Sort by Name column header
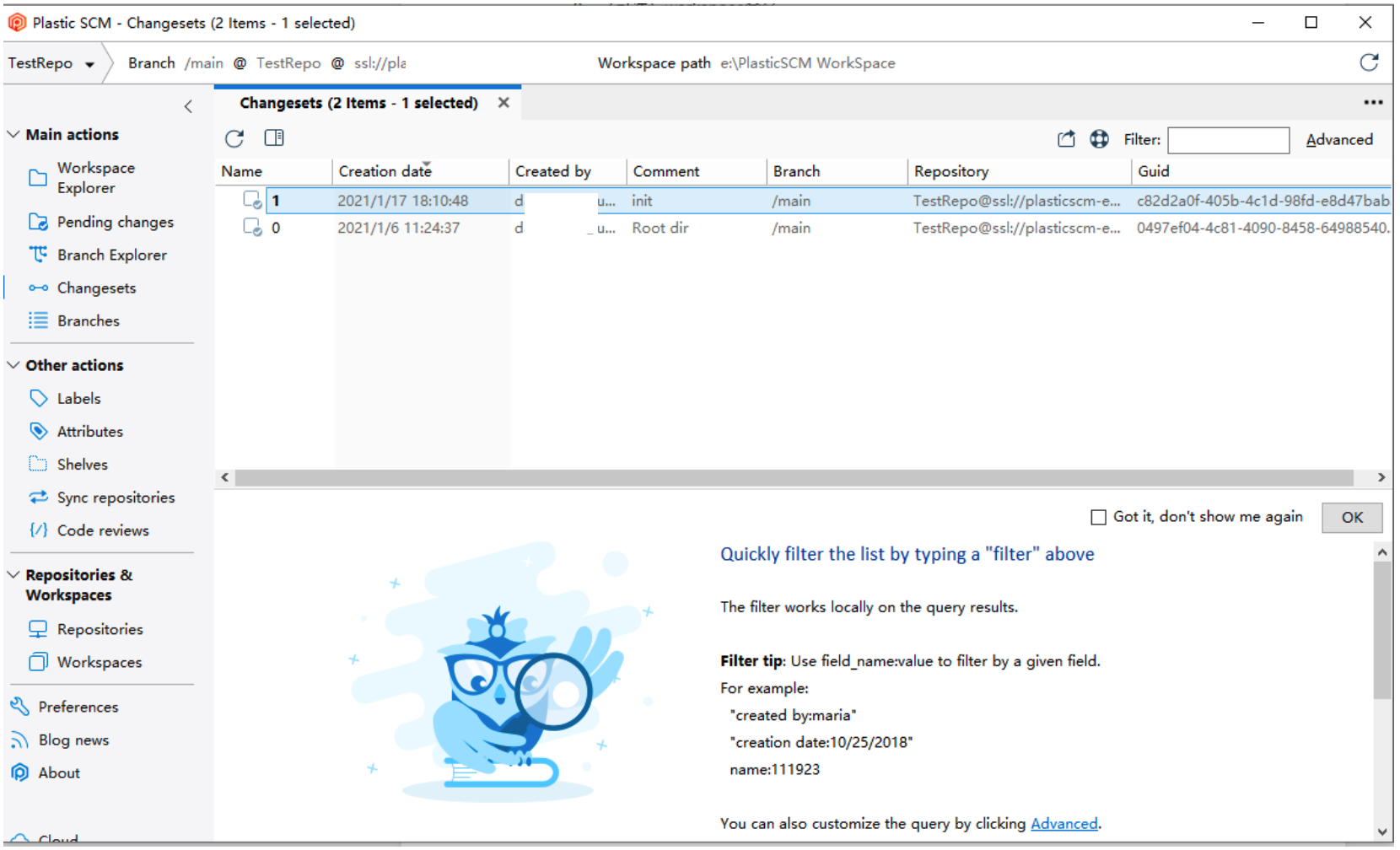The image size is (1400, 850). click(273, 171)
